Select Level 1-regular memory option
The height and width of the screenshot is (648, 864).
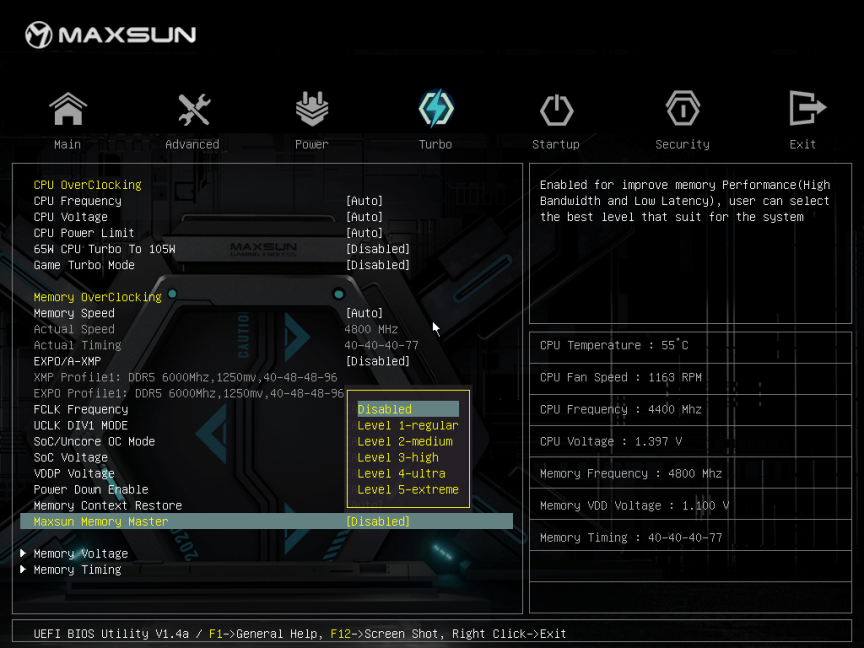point(408,425)
